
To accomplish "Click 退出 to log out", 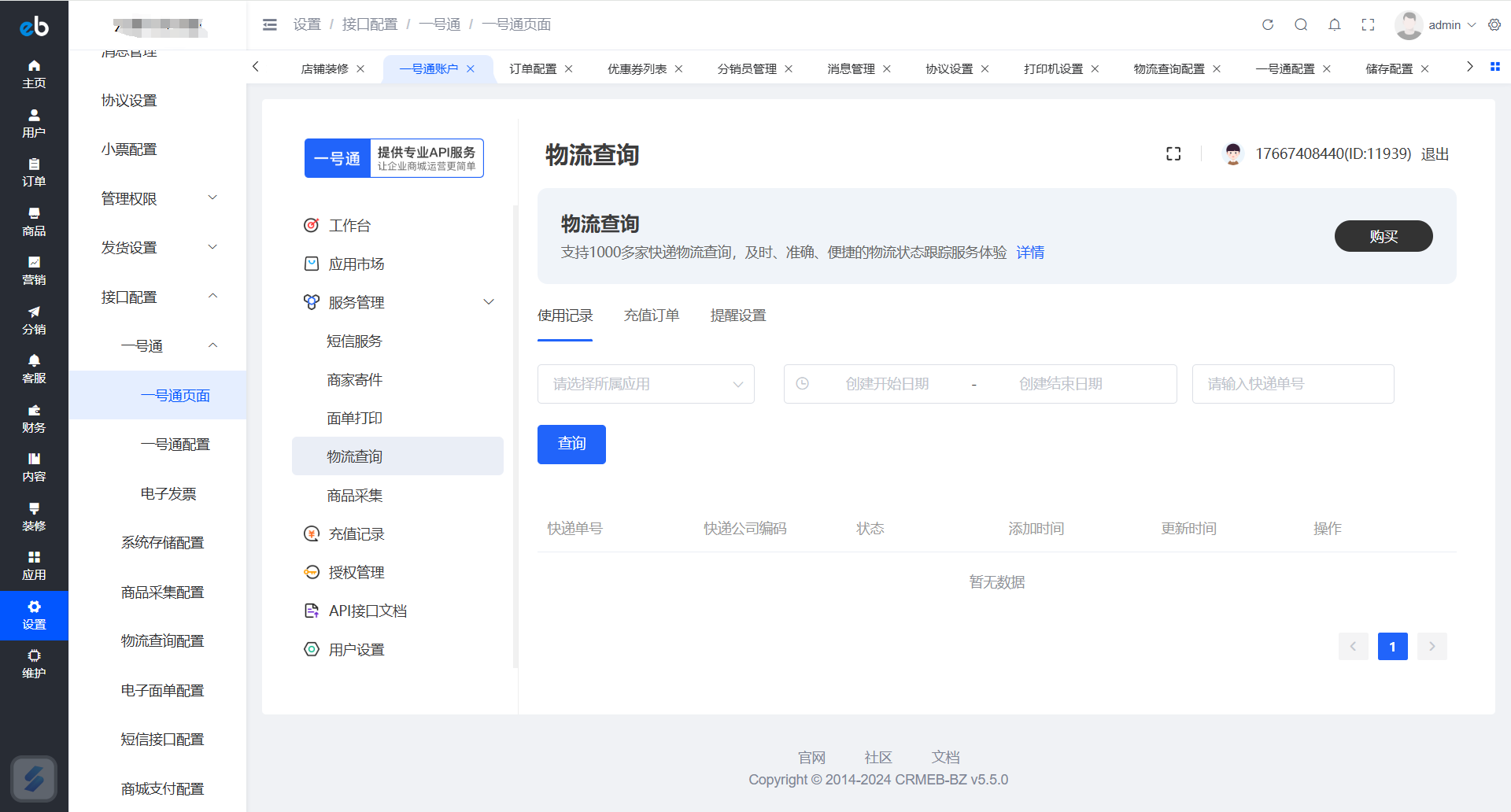I will click(1435, 154).
